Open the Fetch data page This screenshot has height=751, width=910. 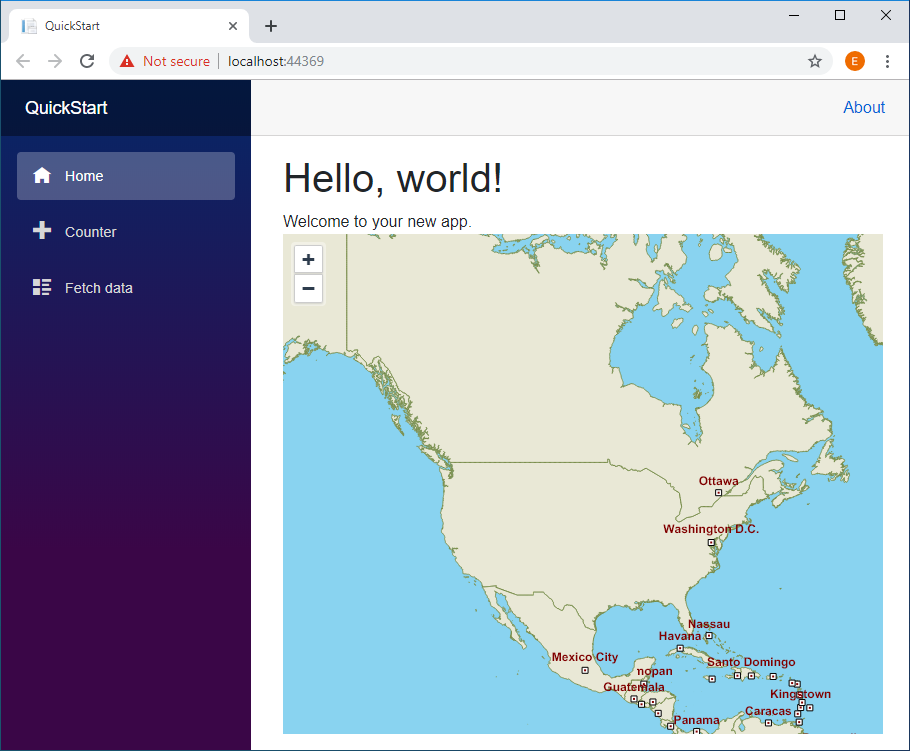tap(126, 288)
